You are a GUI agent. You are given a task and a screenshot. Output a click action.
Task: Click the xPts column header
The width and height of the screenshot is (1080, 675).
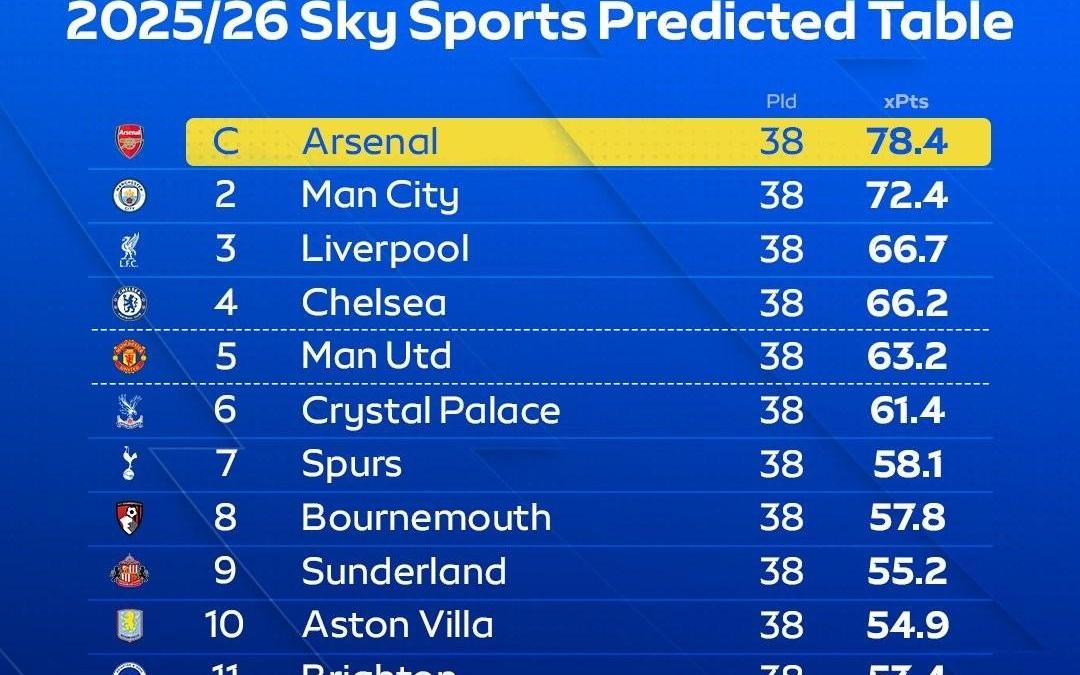pyautogui.click(x=906, y=102)
